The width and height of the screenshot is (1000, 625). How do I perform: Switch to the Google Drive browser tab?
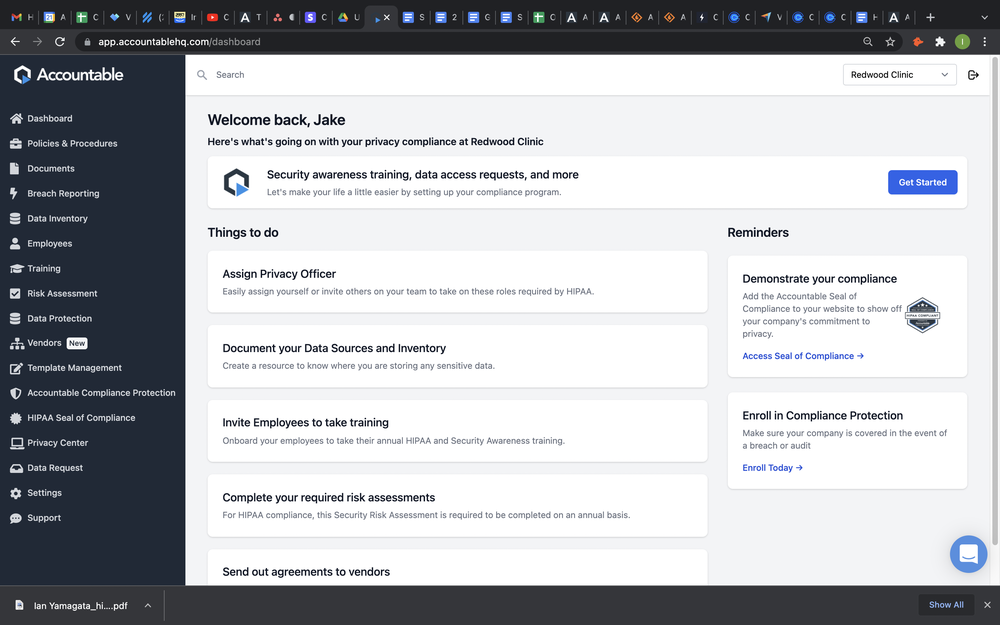tap(348, 17)
